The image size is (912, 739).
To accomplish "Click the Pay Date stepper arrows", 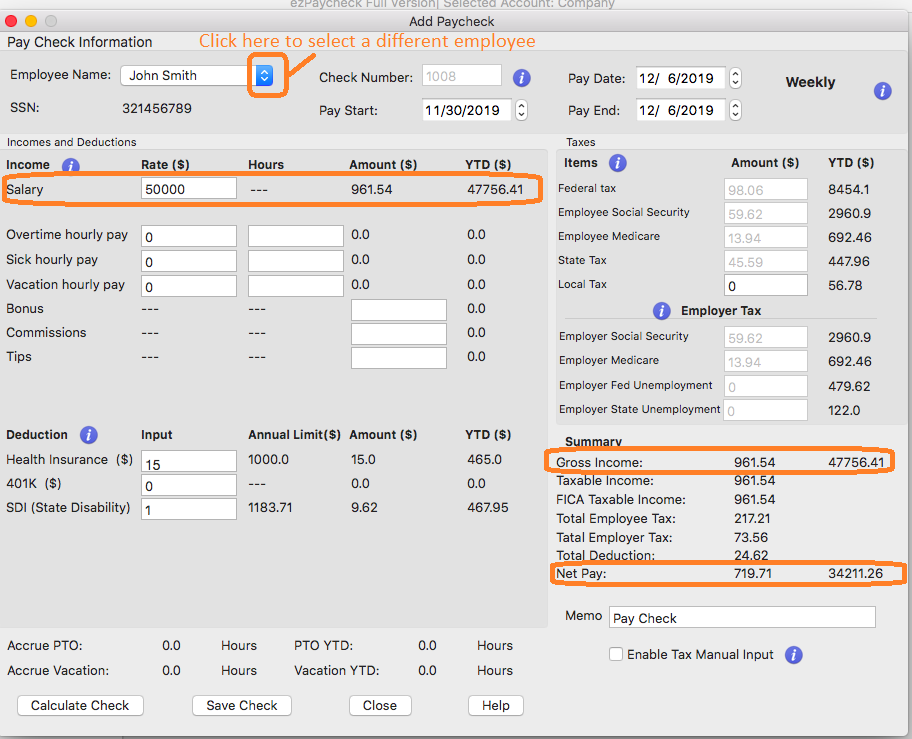I will point(735,79).
